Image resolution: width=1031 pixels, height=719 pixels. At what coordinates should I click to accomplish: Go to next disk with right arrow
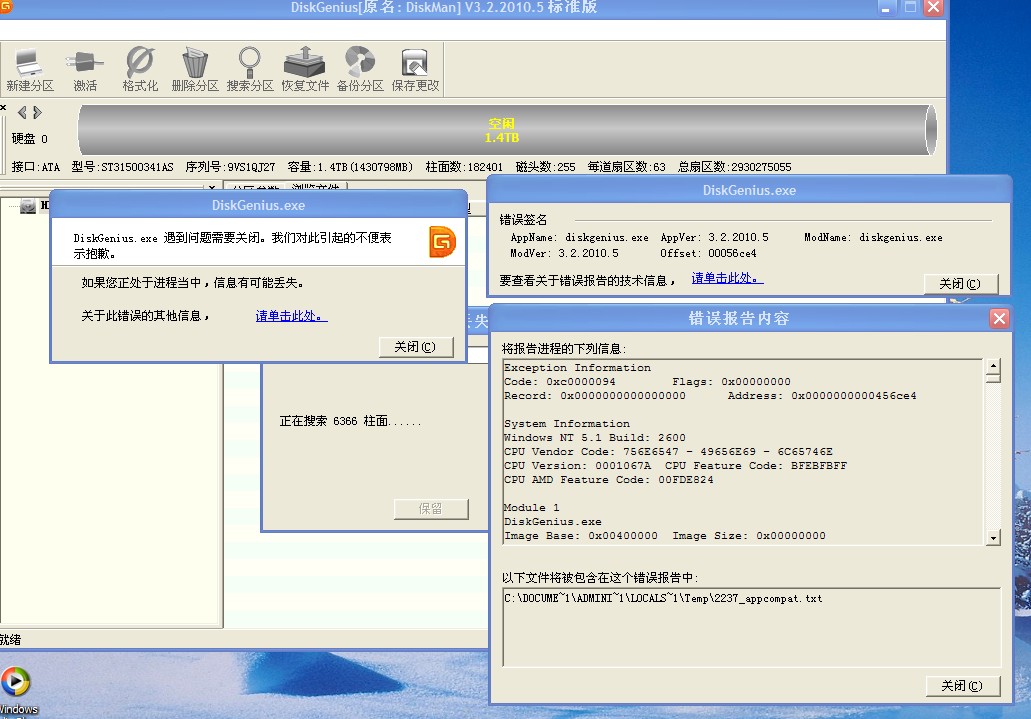click(37, 112)
